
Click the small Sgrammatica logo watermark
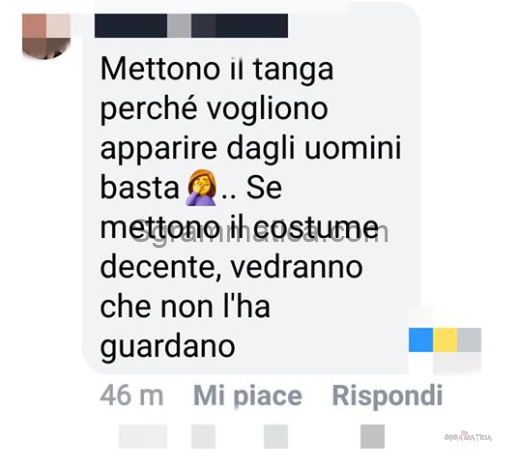coord(468,436)
